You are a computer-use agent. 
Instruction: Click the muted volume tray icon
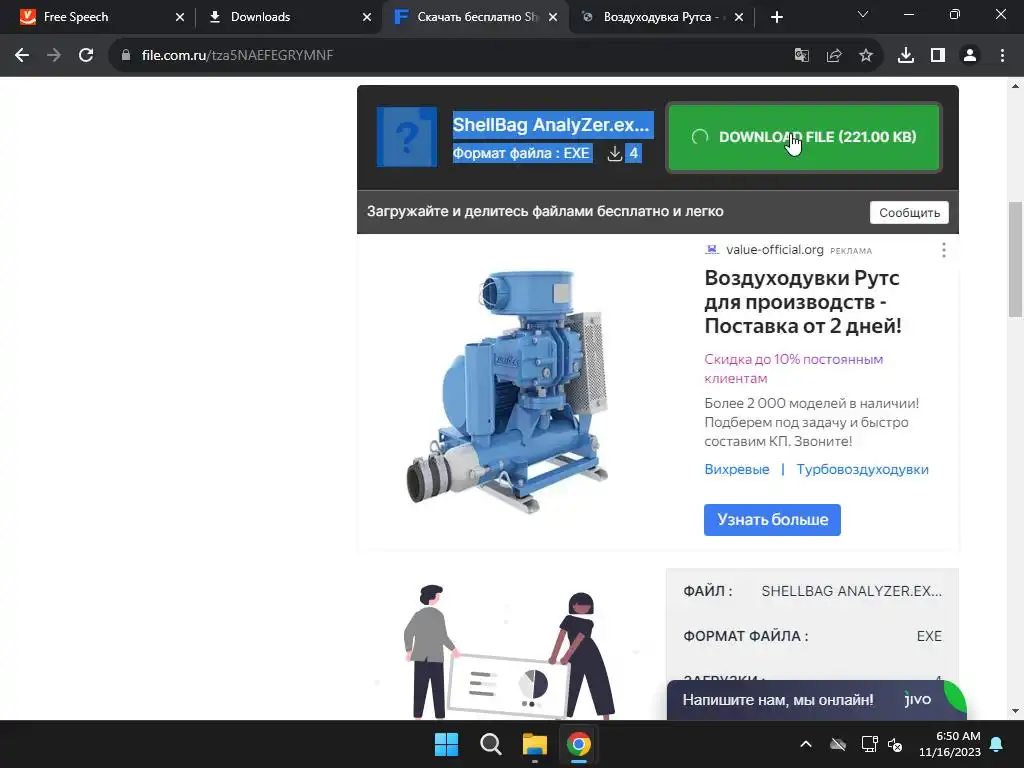(x=895, y=744)
